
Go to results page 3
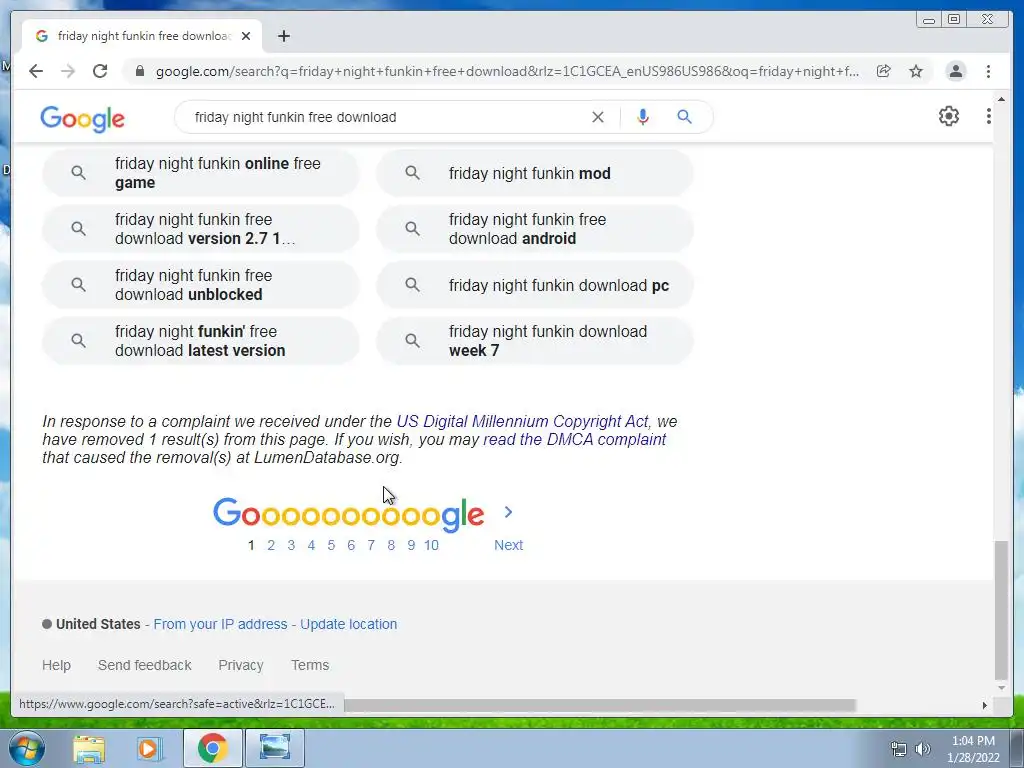291,545
